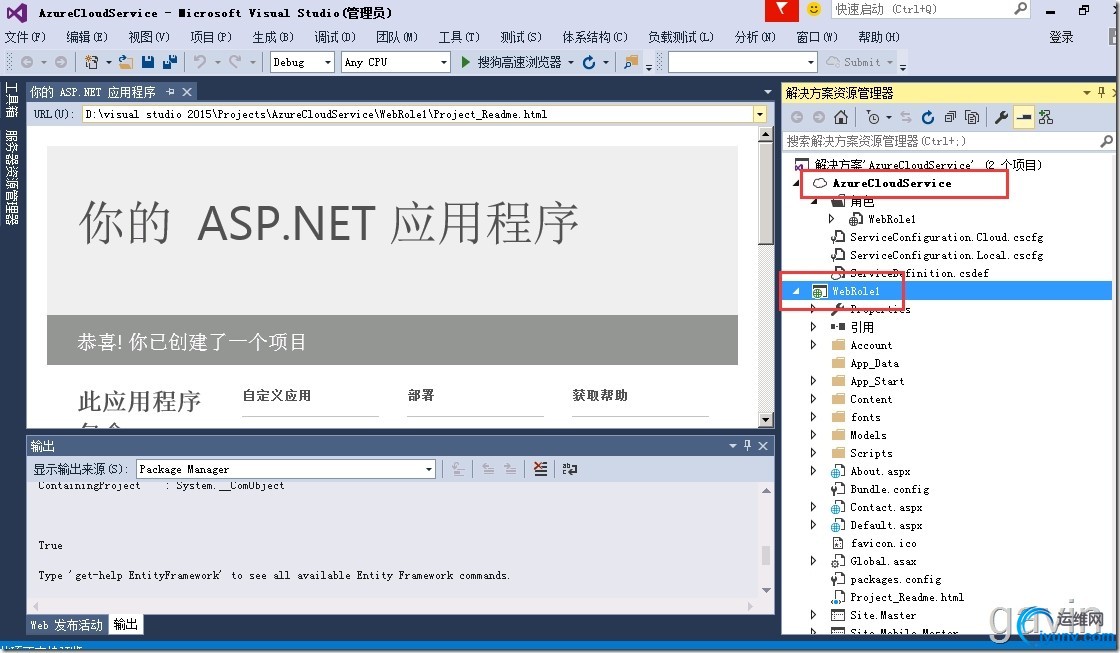Viewport: 1120px width, 653px height.
Task: Click the feedback smiley face icon
Action: coord(814,9)
